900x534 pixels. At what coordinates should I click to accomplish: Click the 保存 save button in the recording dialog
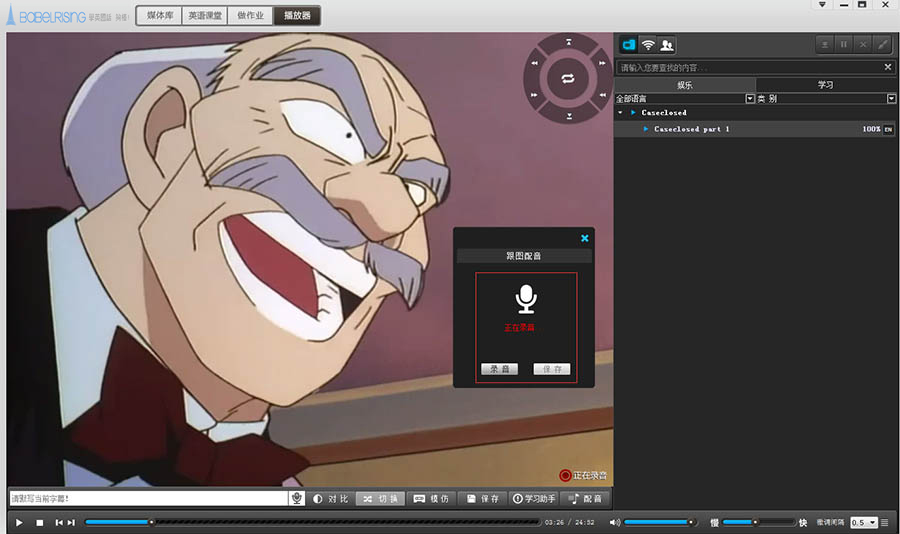tap(552, 369)
